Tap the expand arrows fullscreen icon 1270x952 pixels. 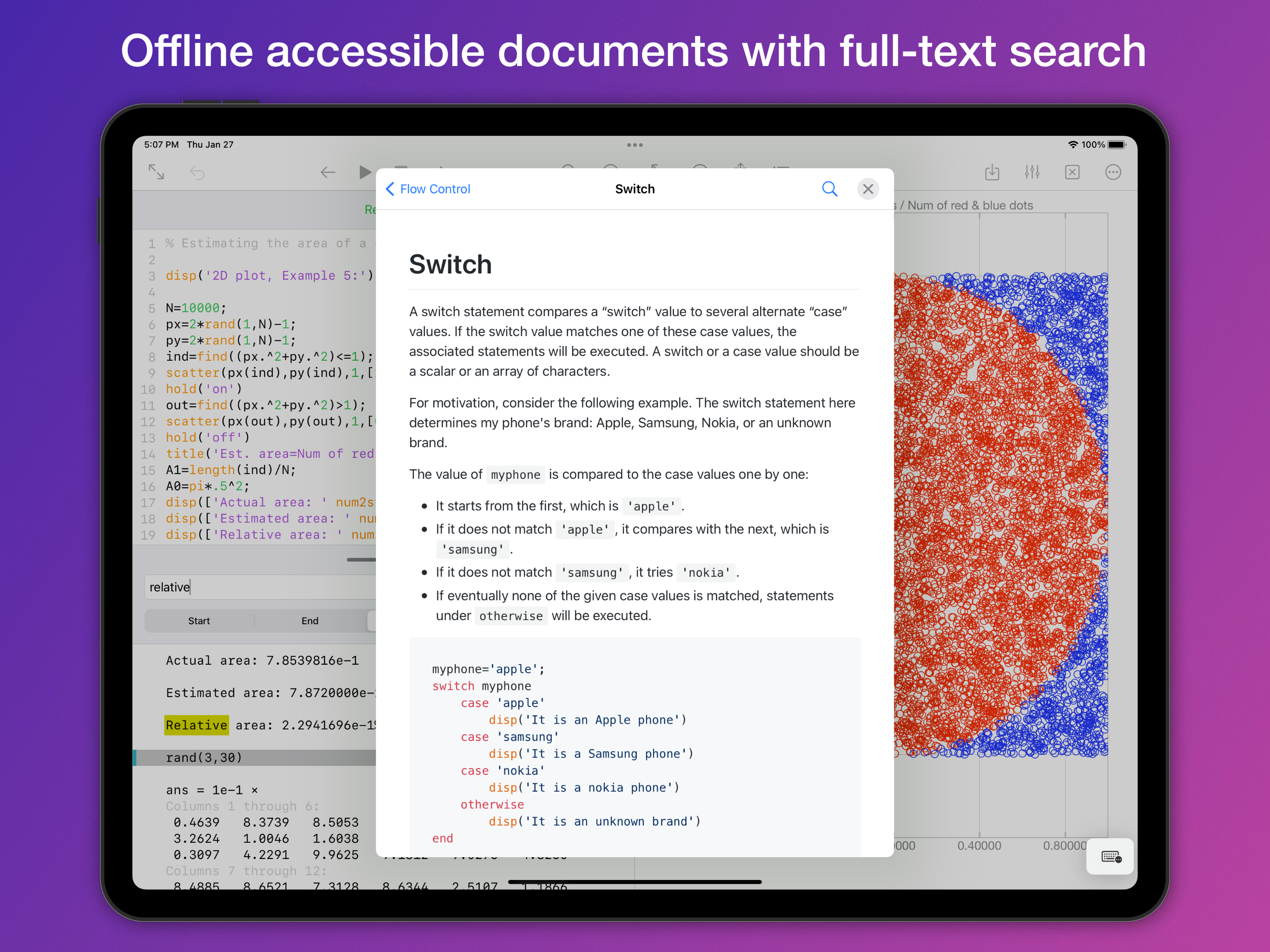click(156, 172)
